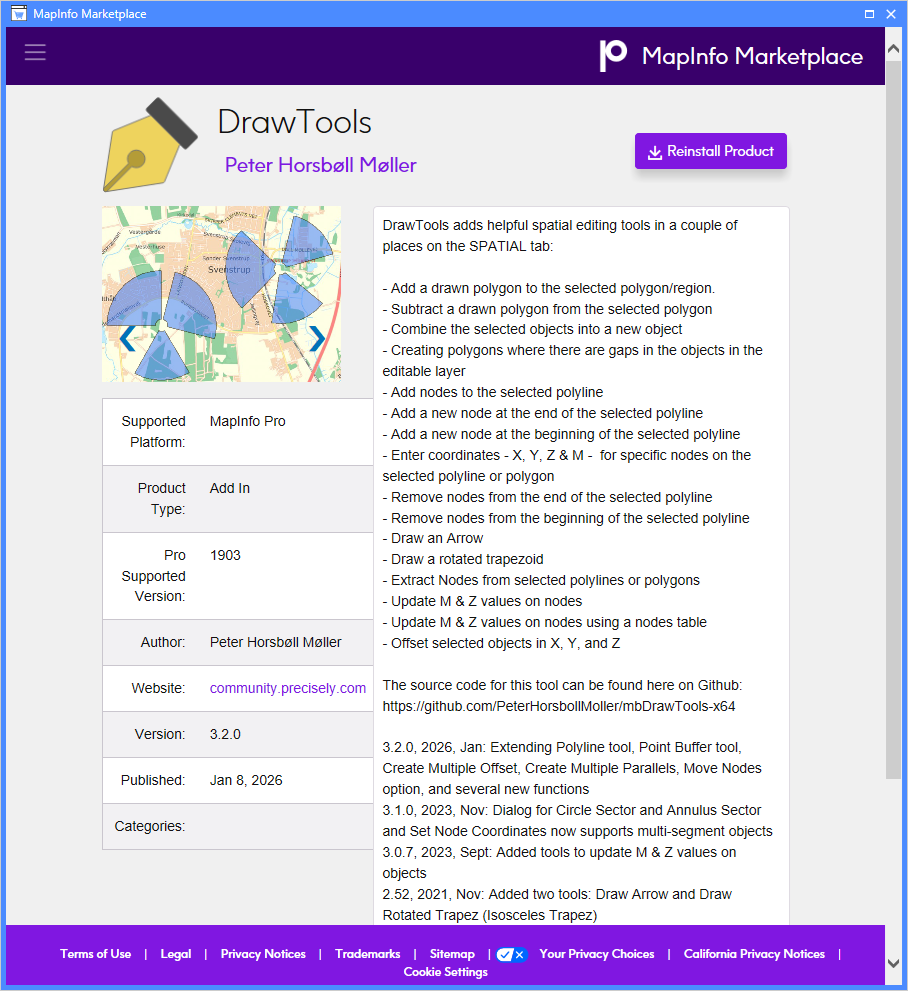Image resolution: width=908 pixels, height=991 pixels.
Task: Maximize the MapInfo Marketplace window
Action: (x=869, y=13)
